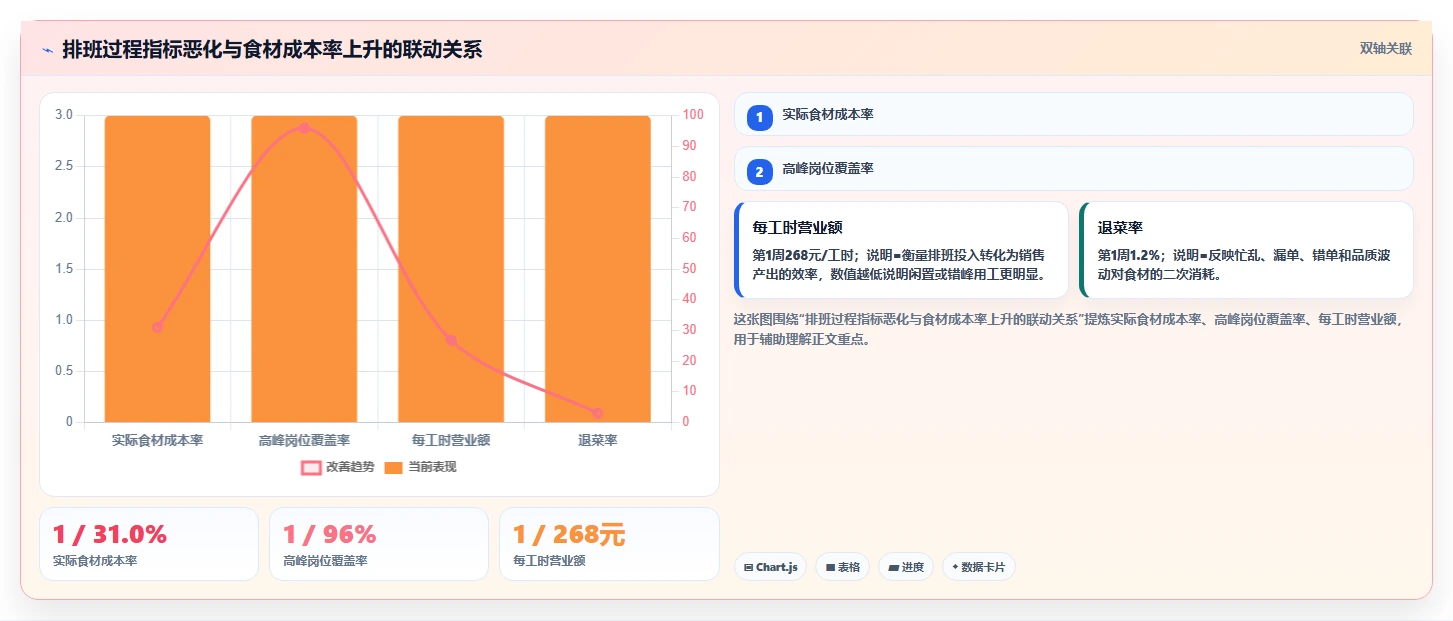
Task: Click the 每工时营业额 orange bar
Action: coord(451,269)
